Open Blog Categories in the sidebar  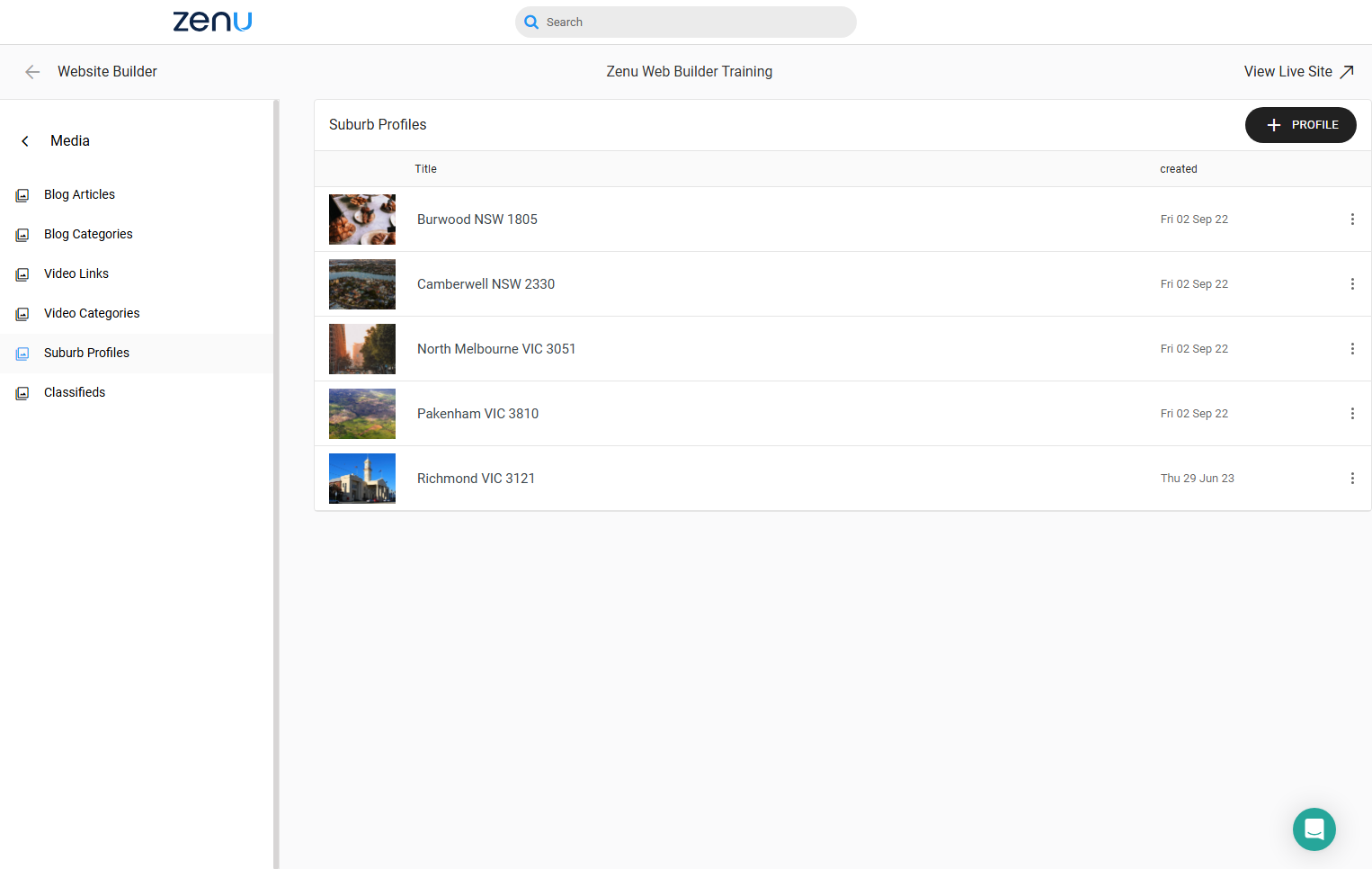137,235
